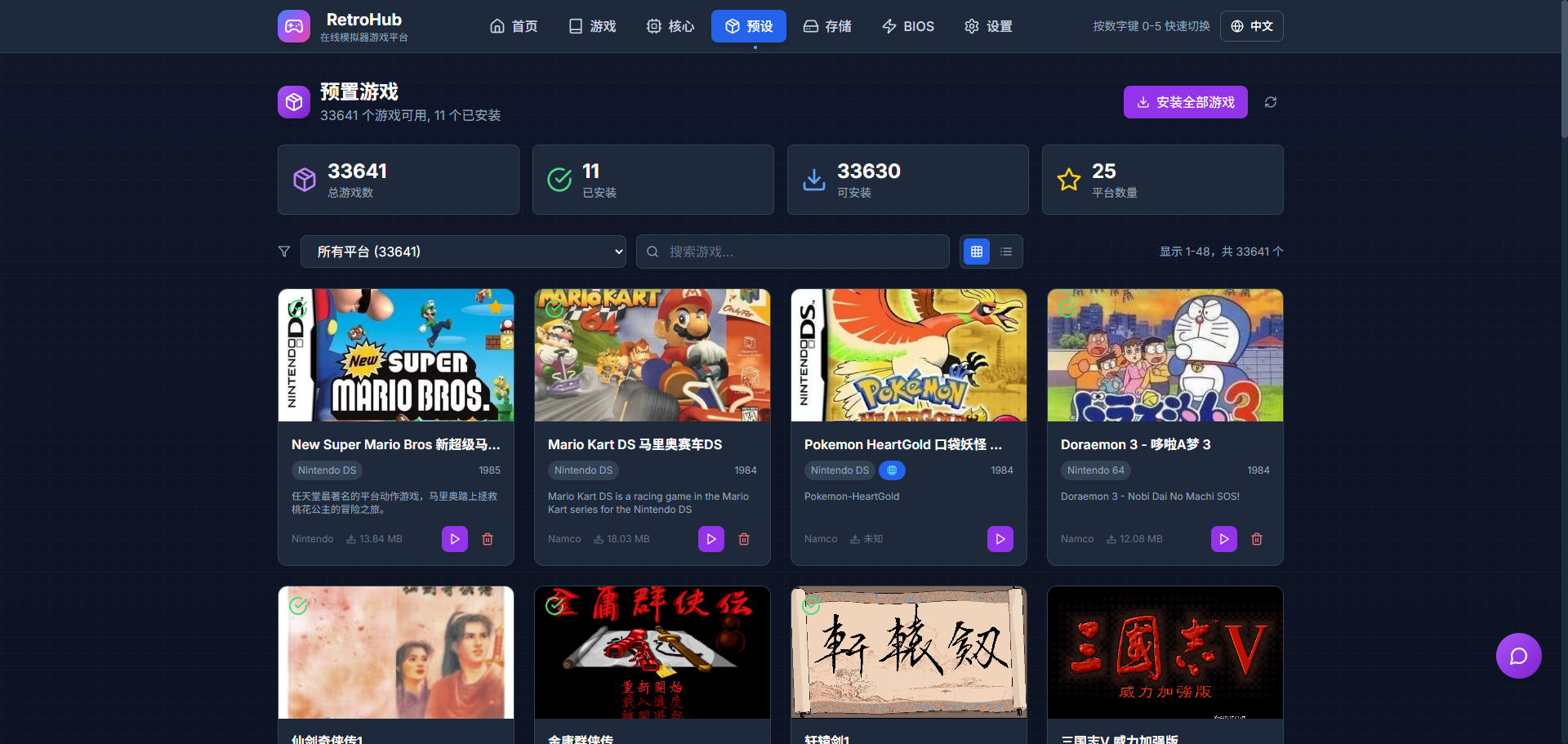Open 设置 settings page
The height and width of the screenshot is (744, 1568).
tap(988, 26)
